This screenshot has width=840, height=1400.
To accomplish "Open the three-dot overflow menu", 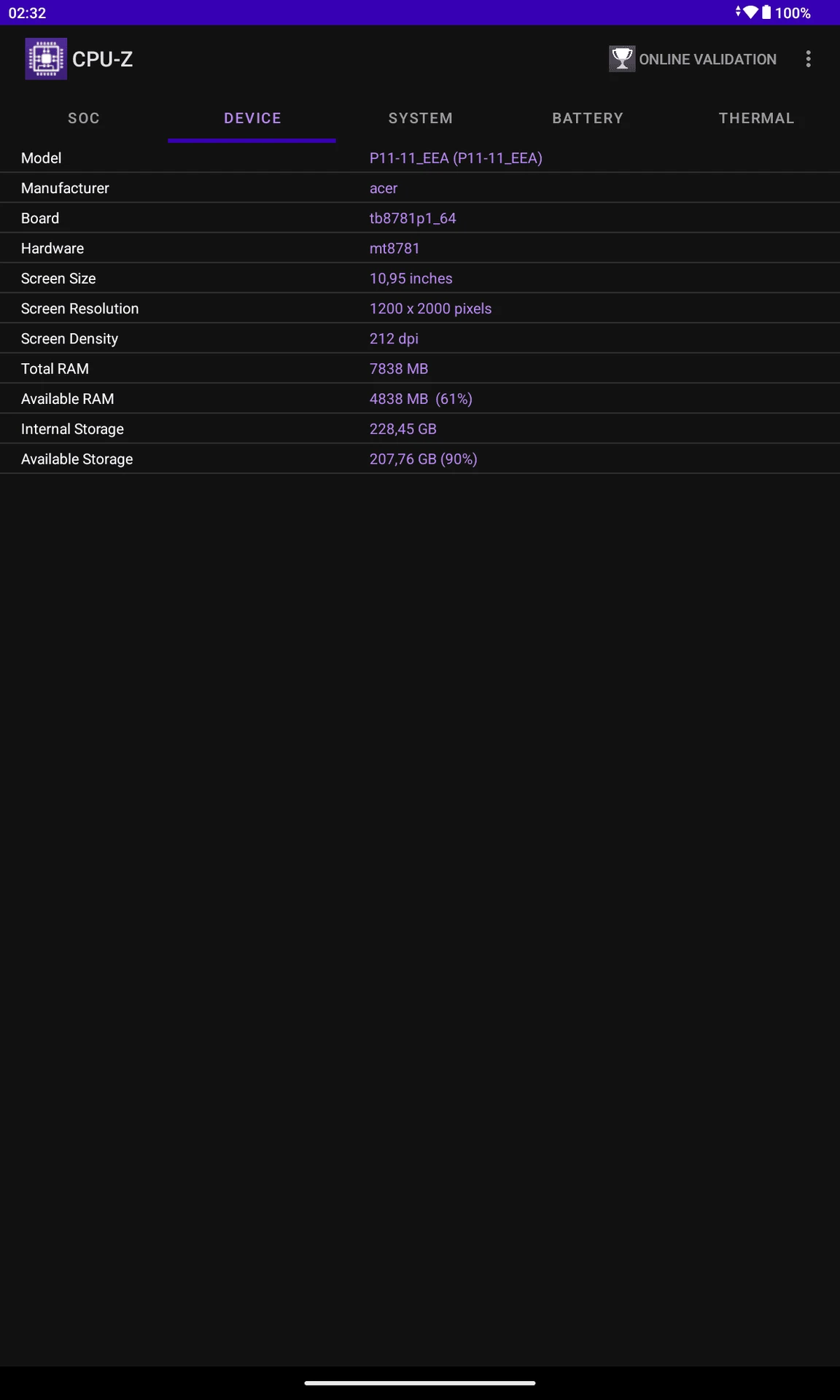I will pyautogui.click(x=808, y=59).
